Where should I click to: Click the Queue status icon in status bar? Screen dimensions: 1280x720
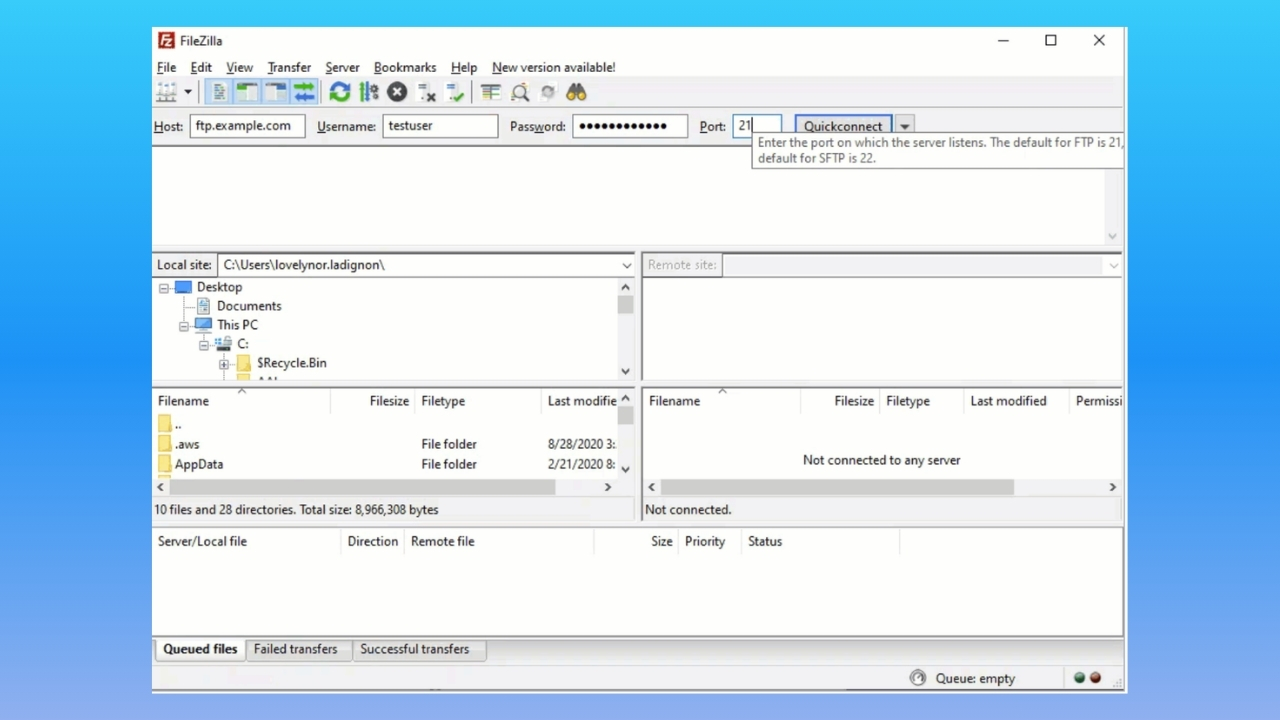point(918,678)
